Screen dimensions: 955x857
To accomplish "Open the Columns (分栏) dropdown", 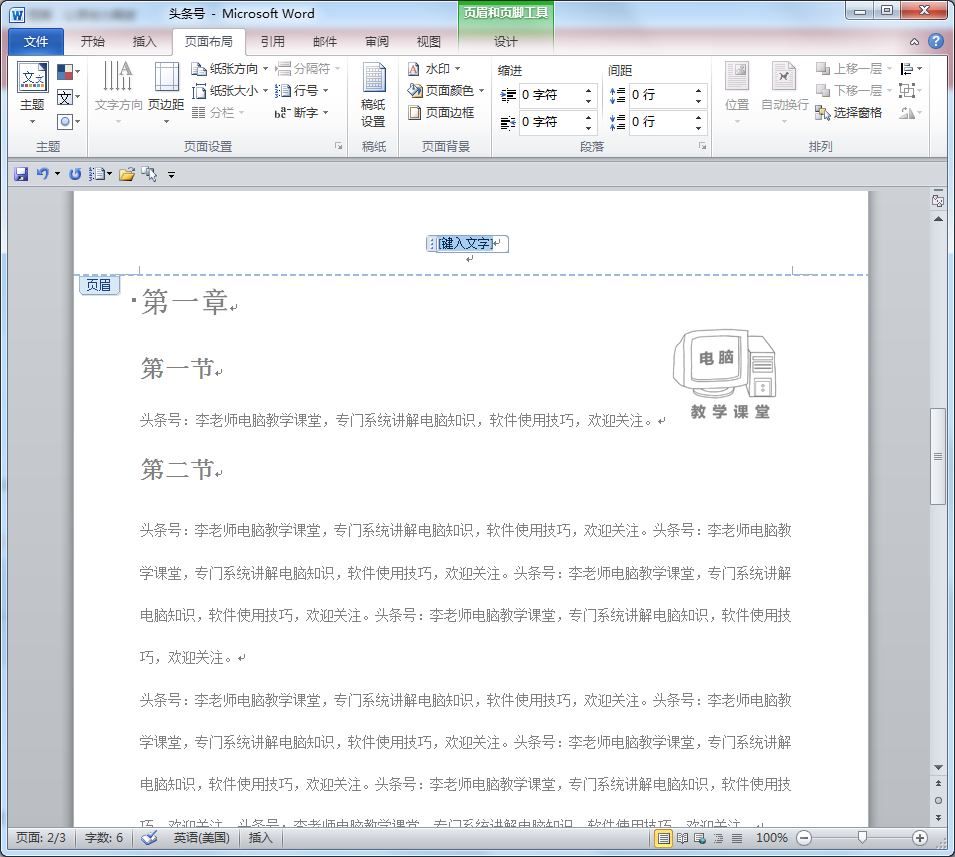I will (218, 113).
